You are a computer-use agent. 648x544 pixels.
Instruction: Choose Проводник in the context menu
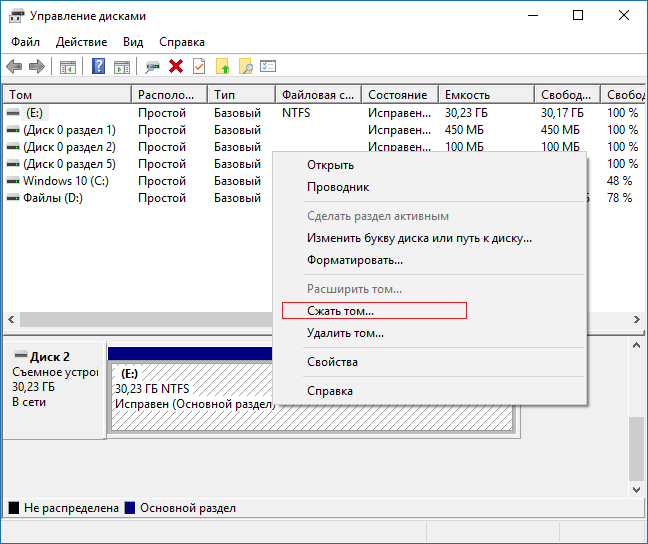click(x=429, y=187)
